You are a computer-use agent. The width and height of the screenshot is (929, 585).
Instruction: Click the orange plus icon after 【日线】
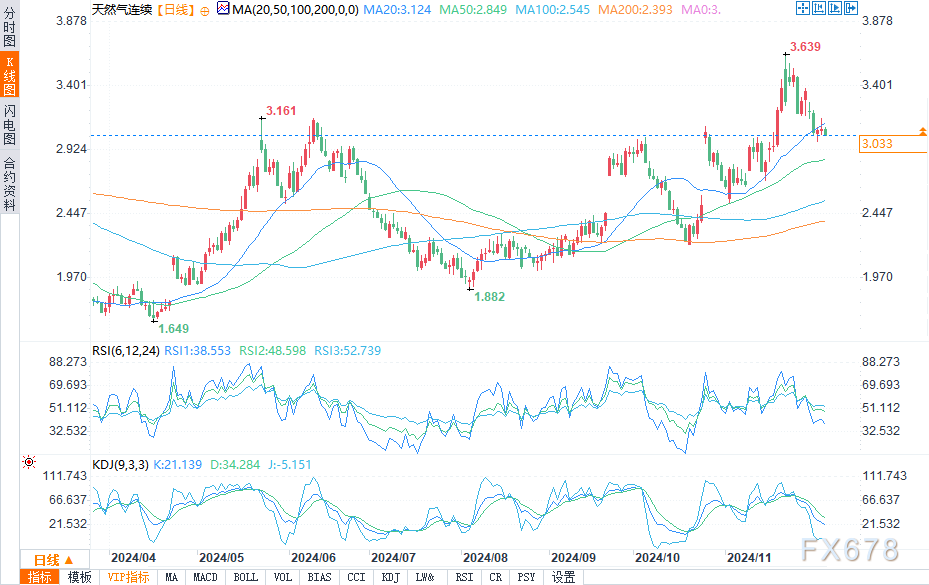(x=205, y=9)
